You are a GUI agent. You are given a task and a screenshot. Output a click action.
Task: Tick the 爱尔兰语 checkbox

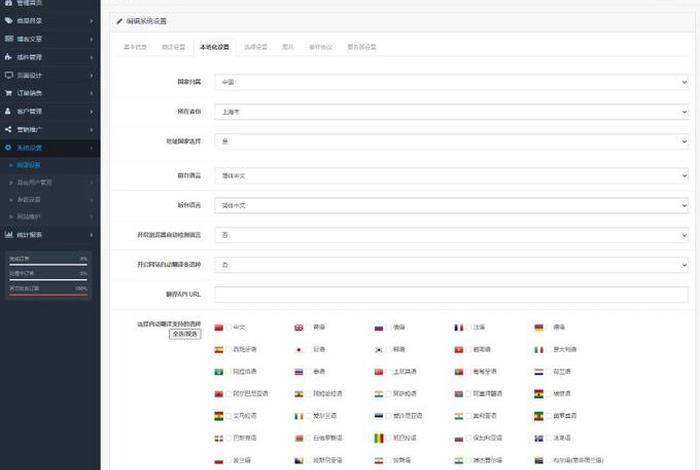[308, 416]
